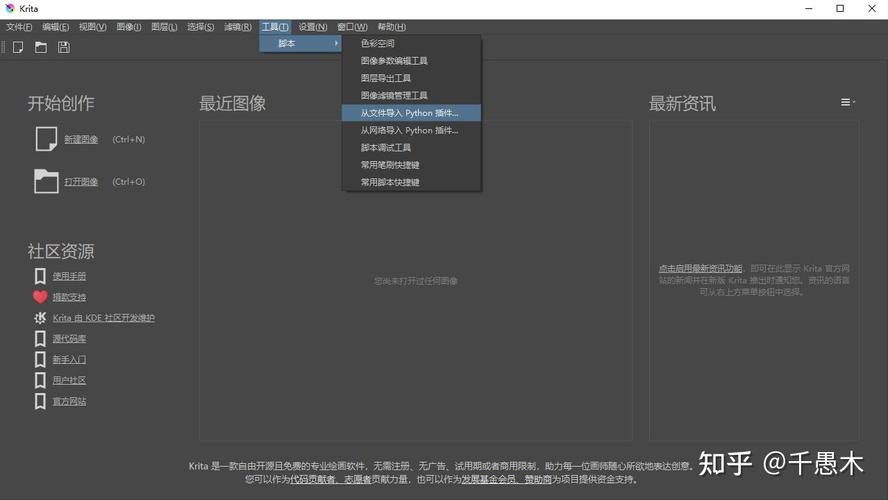Open the Krita 由 KDE 社区开发维护 link
Image resolution: width=888 pixels, height=500 pixels.
(104, 318)
